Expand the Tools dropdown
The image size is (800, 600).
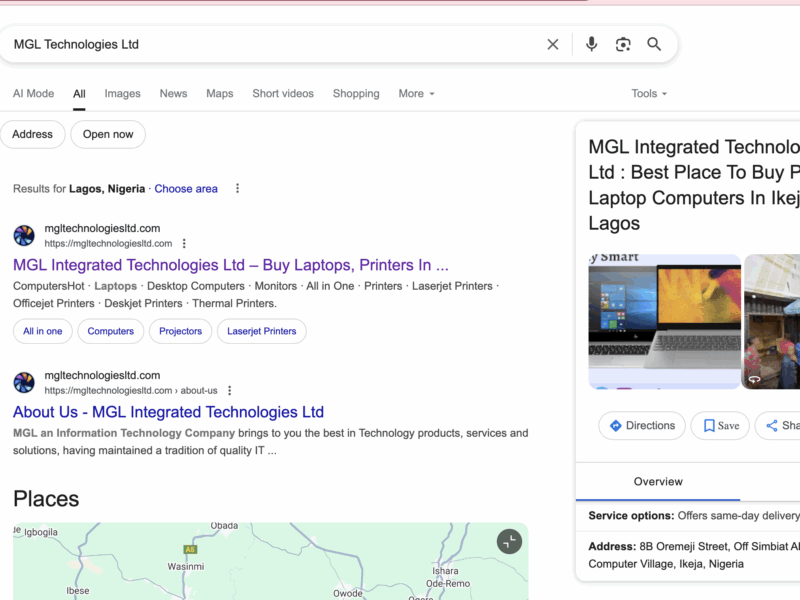tap(649, 94)
